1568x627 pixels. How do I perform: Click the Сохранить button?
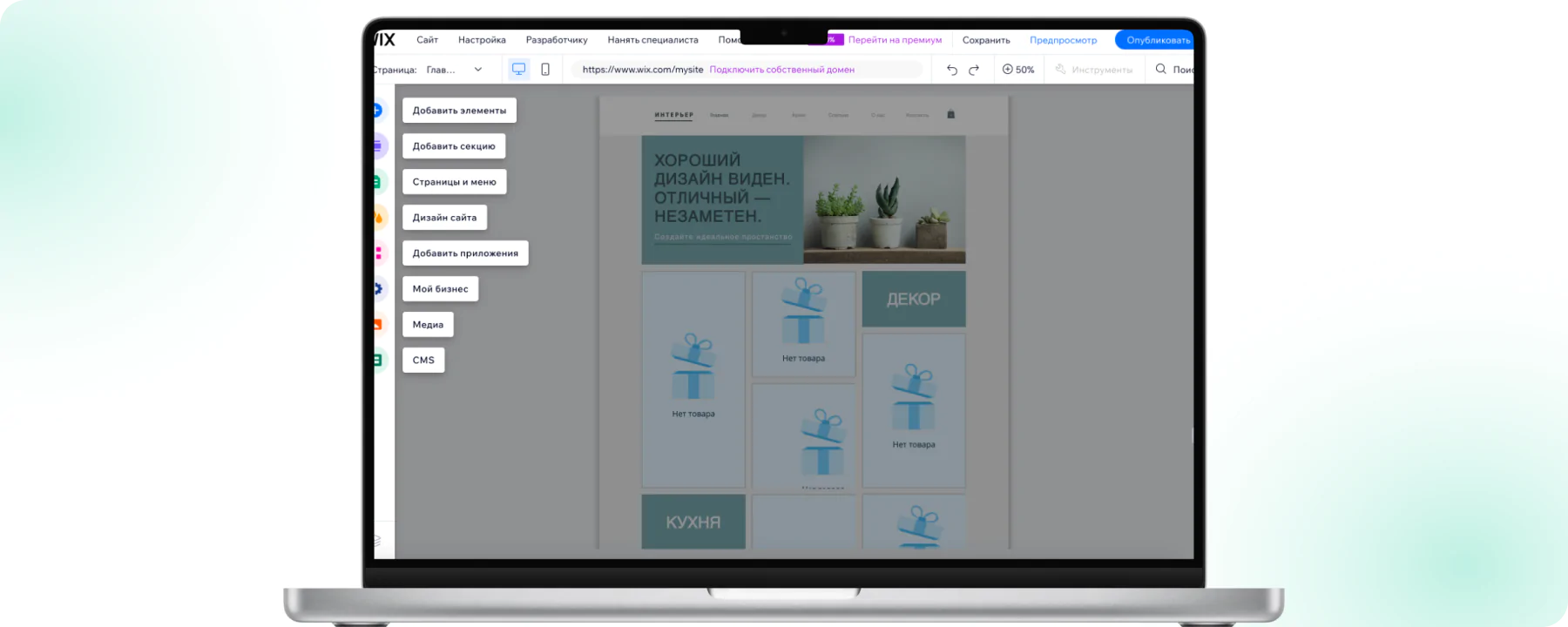pos(986,40)
